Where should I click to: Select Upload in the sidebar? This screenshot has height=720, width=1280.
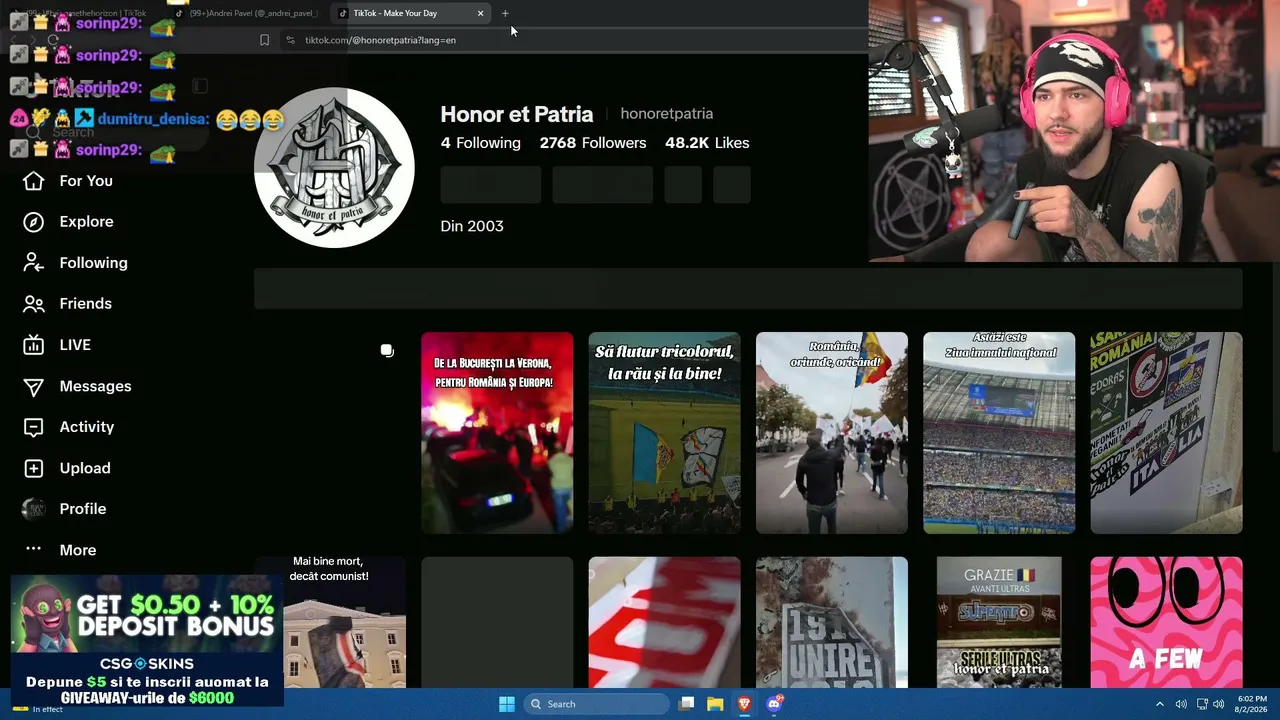tap(66, 468)
